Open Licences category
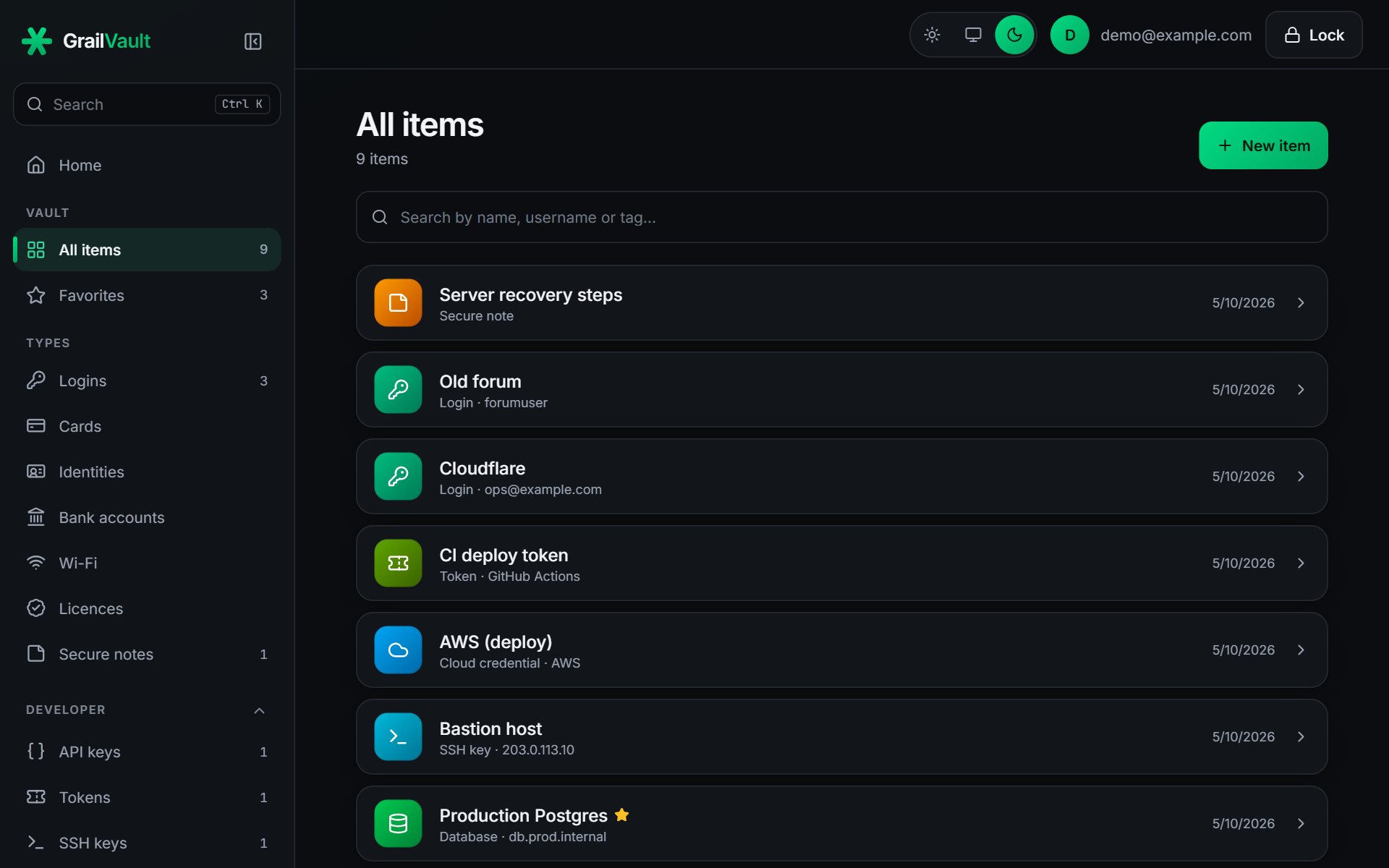The height and width of the screenshot is (868, 1389). [x=147, y=608]
